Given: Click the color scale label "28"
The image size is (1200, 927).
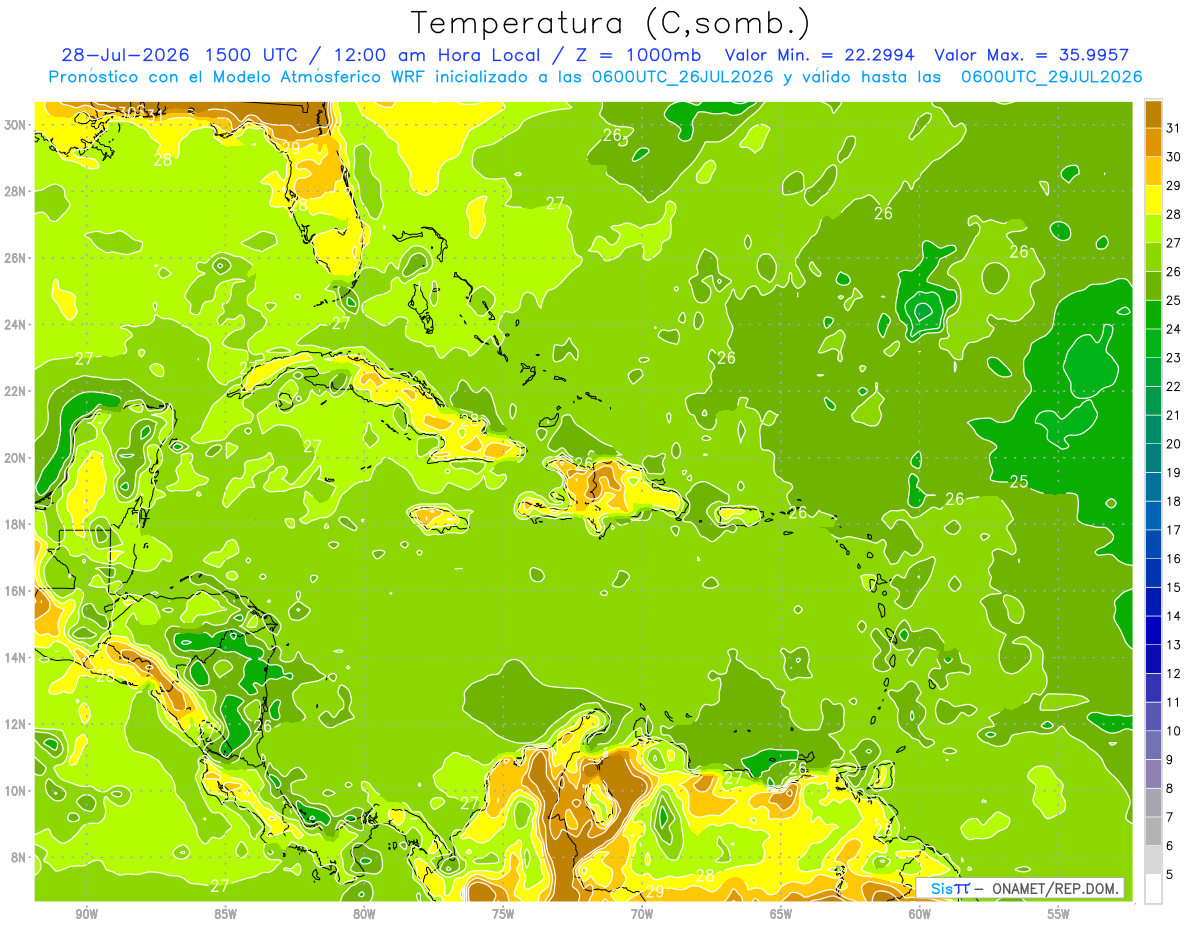Looking at the screenshot, I should [1174, 214].
